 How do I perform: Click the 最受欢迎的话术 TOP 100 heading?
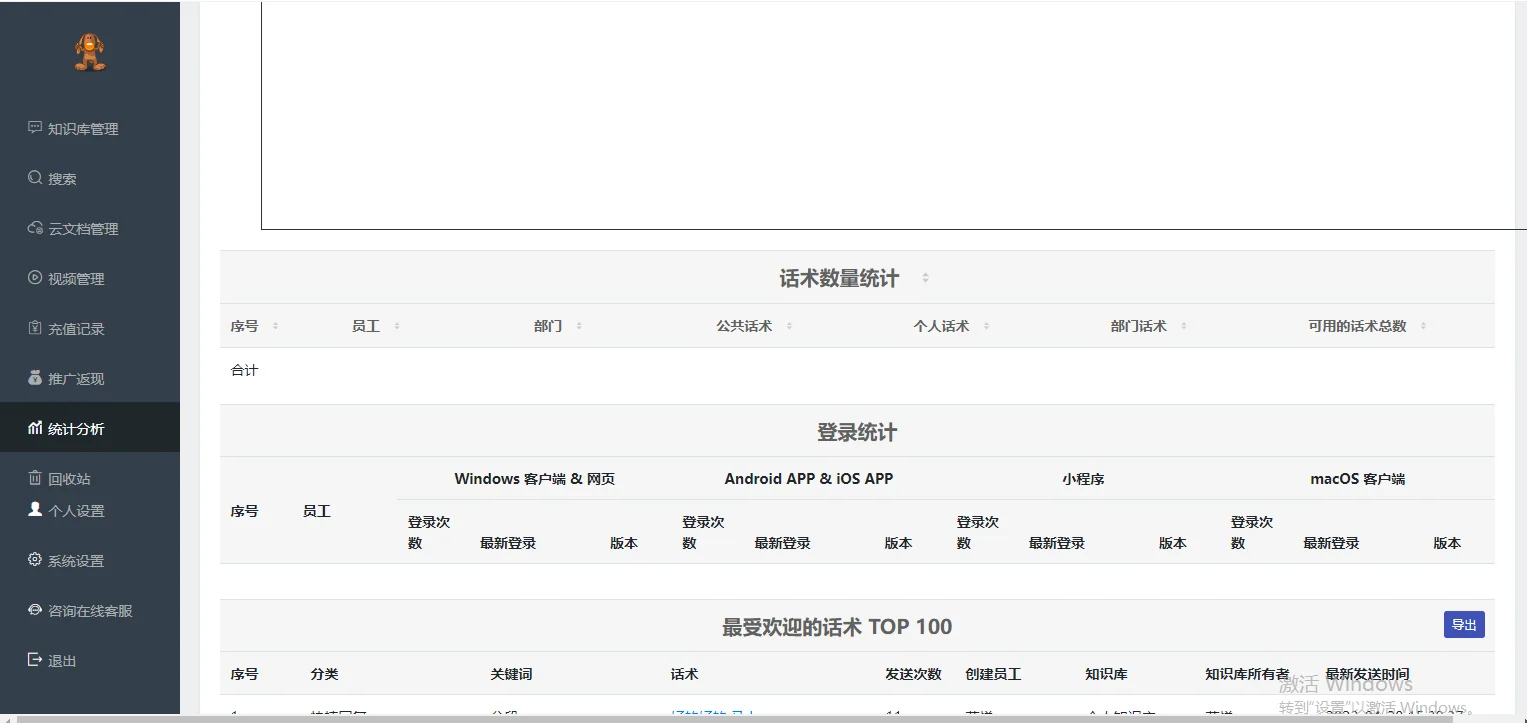pyautogui.click(x=837, y=627)
